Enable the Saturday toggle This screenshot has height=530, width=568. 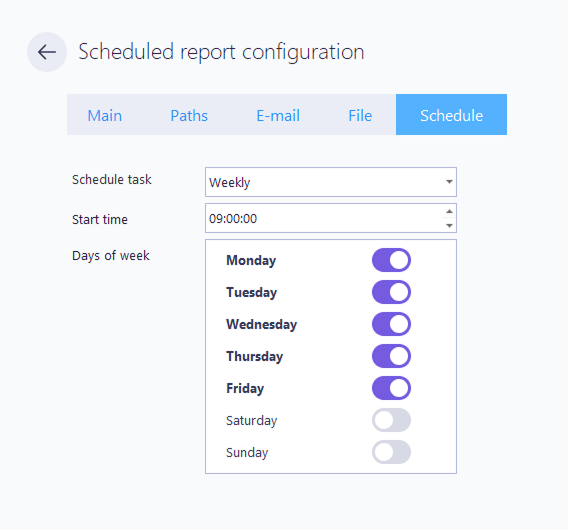coord(391,420)
